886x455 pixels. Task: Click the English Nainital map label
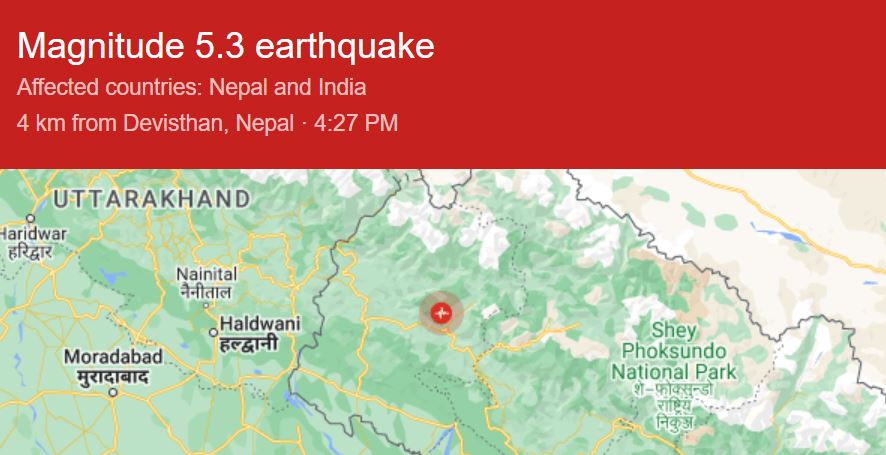tap(206, 274)
